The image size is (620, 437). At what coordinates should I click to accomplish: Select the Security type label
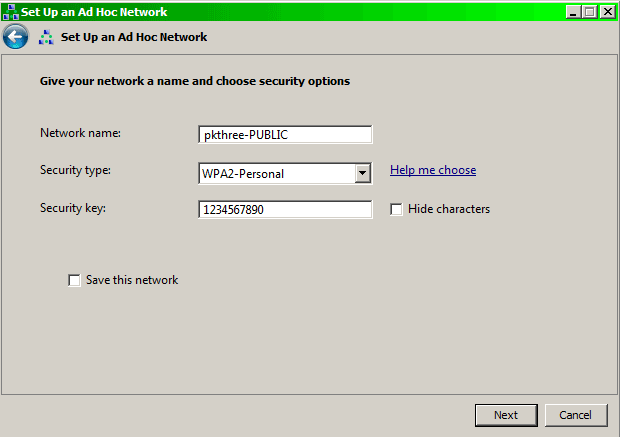[x=76, y=170]
